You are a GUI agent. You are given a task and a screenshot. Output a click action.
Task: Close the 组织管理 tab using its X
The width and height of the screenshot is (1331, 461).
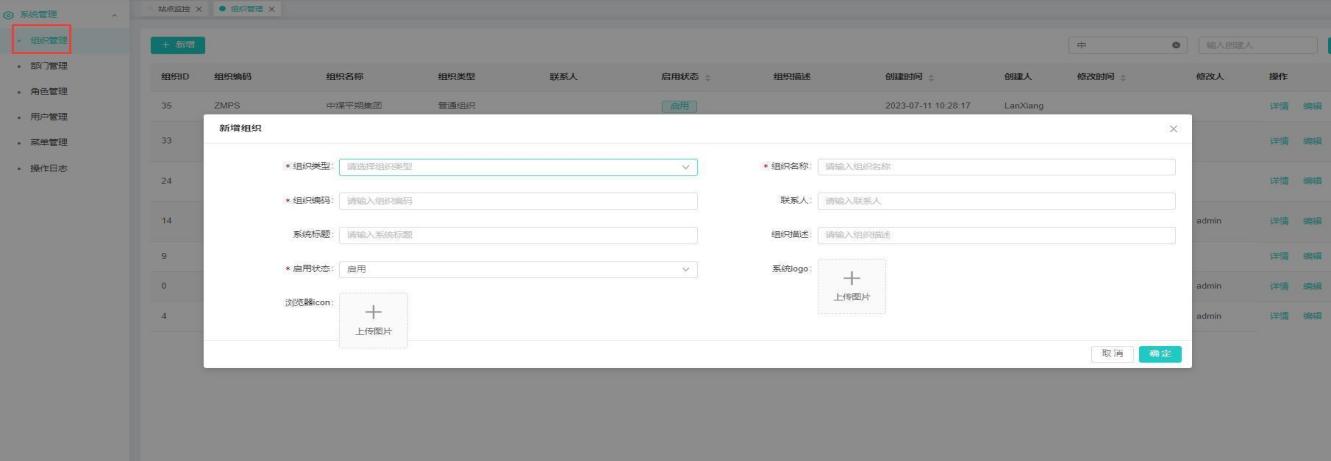269,9
